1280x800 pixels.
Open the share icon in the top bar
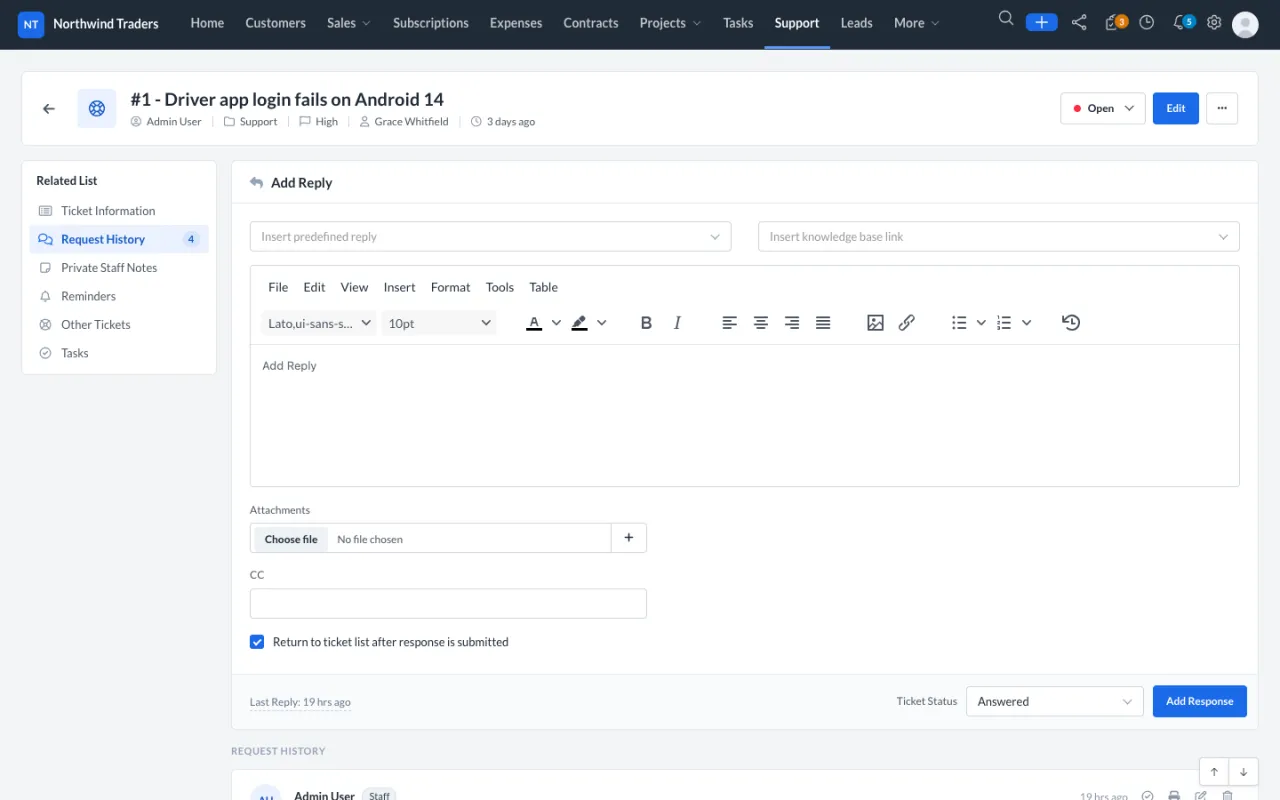coord(1079,22)
